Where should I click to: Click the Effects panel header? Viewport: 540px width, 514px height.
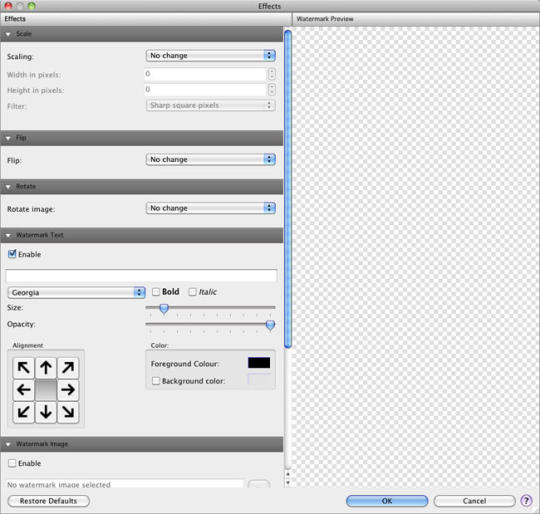coord(146,19)
